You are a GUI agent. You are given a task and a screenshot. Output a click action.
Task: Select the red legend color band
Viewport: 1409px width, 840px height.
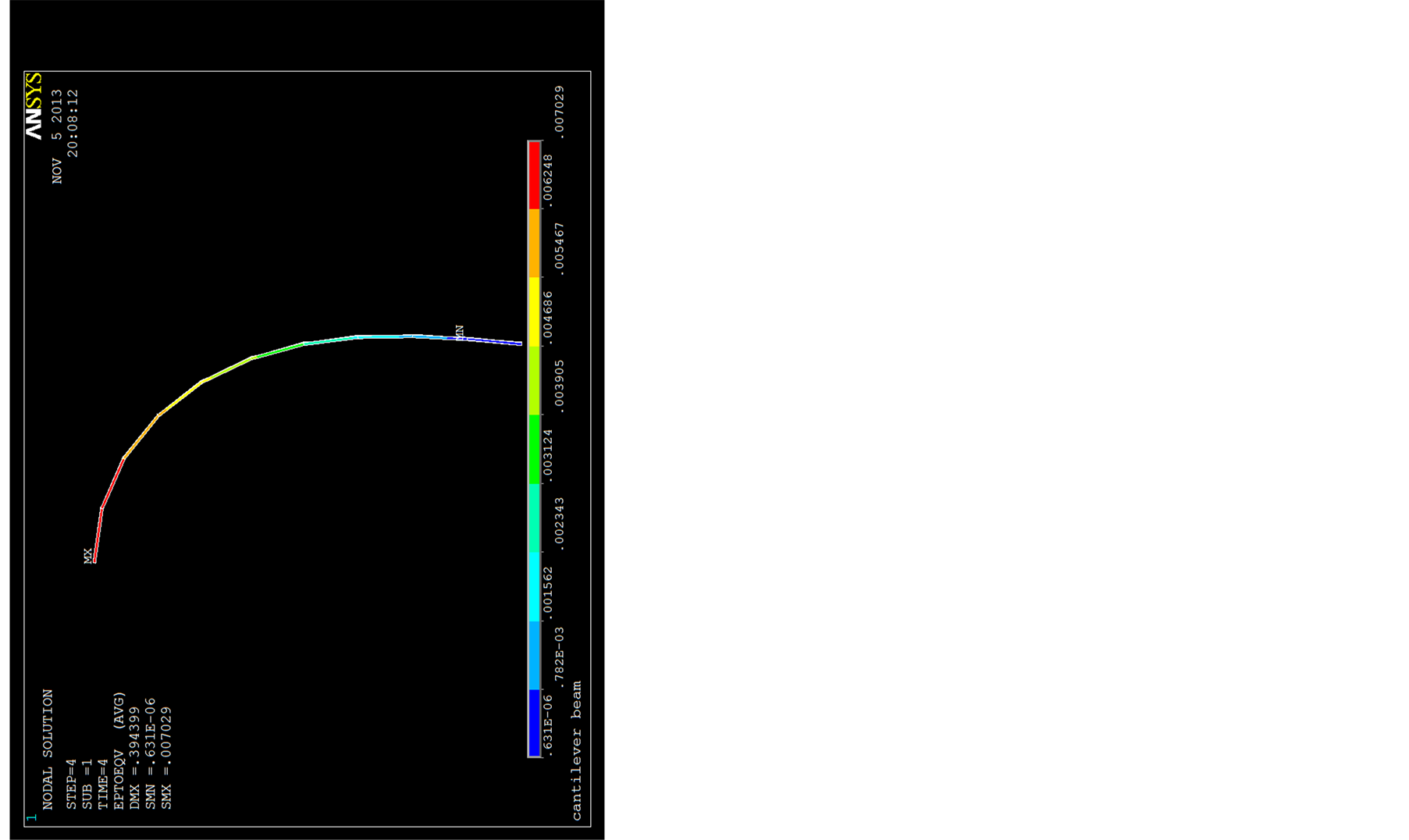coord(534,176)
